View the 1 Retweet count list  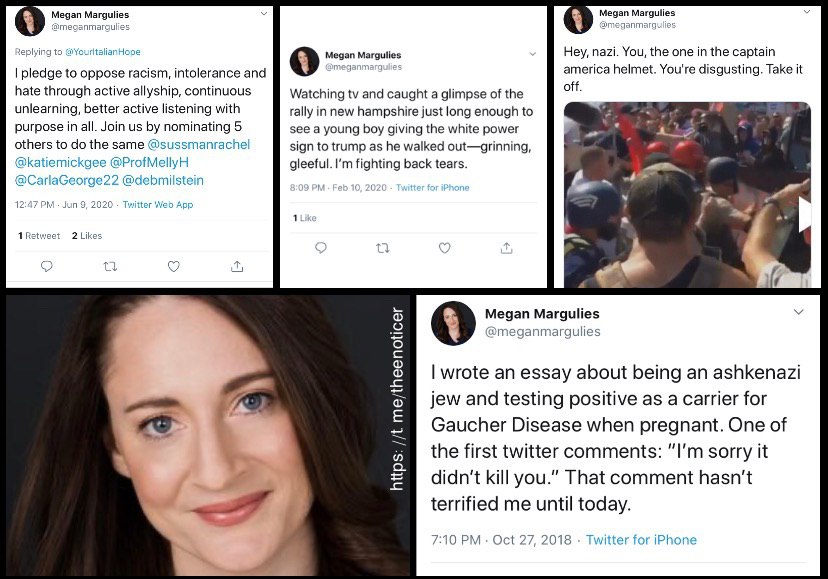pyautogui.click(x=39, y=236)
